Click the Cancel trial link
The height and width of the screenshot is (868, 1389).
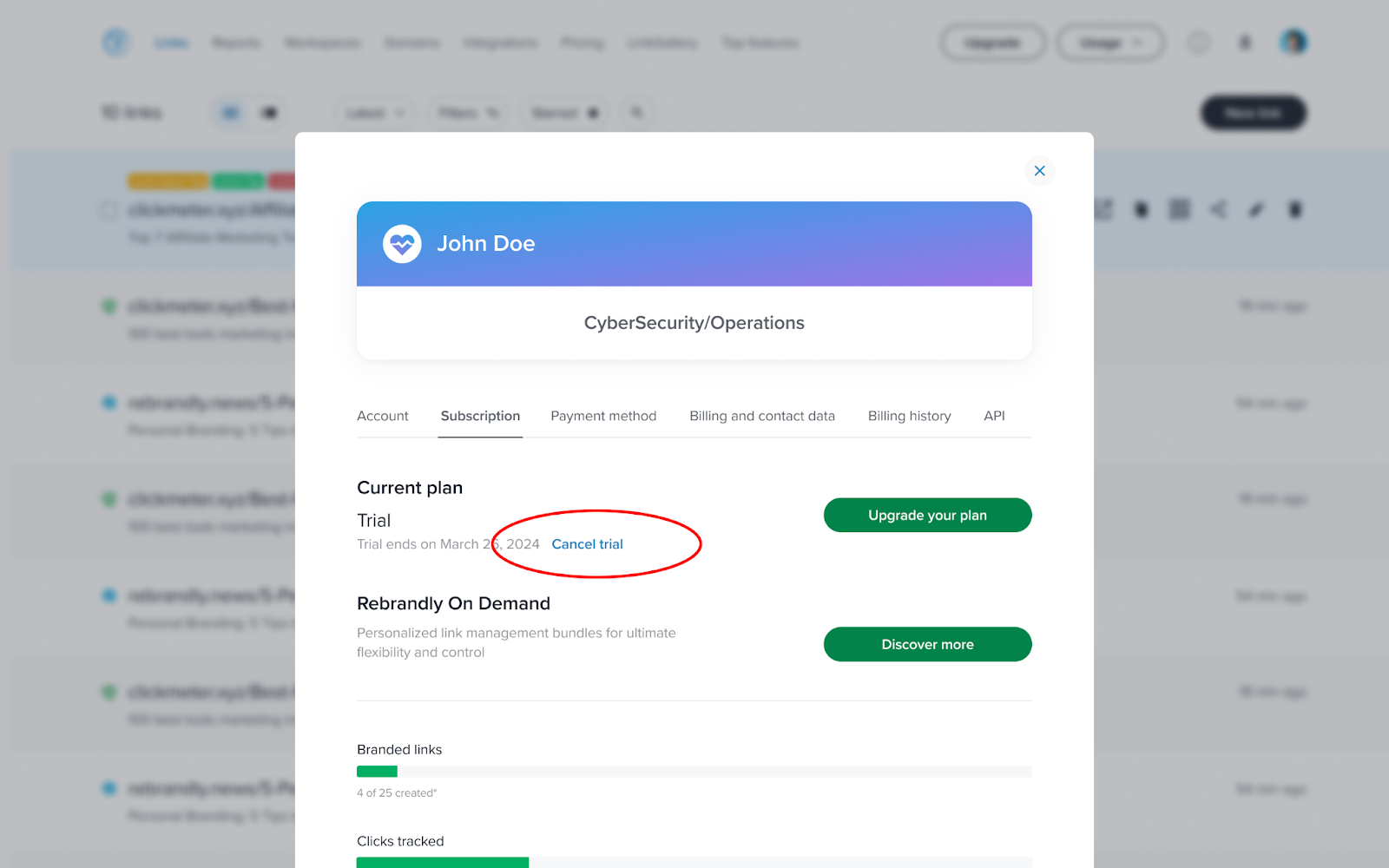pos(587,544)
